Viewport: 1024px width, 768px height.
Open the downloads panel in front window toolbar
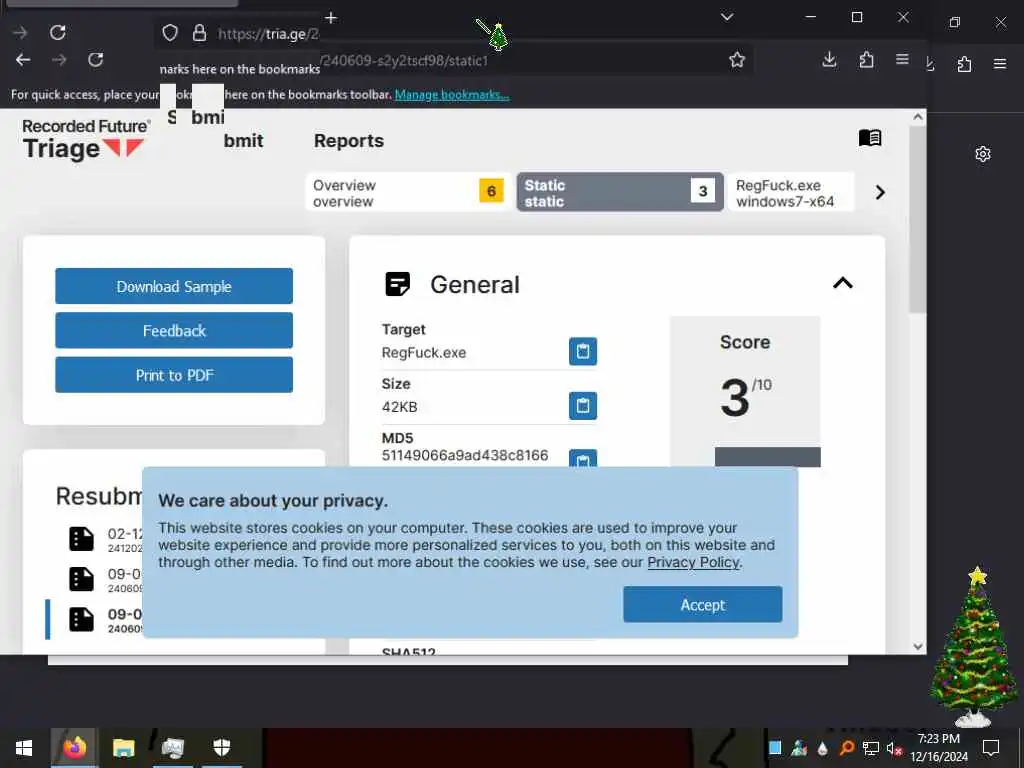829,60
